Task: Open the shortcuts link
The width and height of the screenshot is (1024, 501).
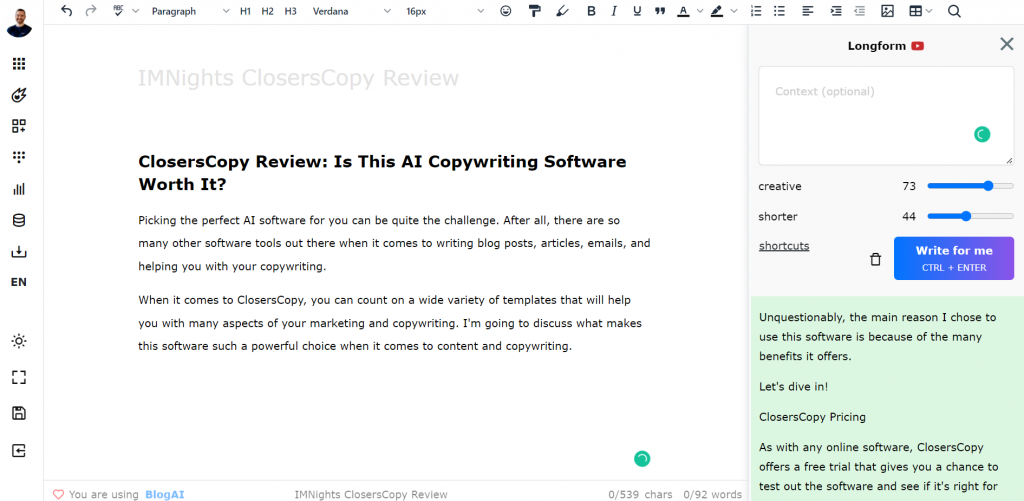Action: (x=784, y=246)
